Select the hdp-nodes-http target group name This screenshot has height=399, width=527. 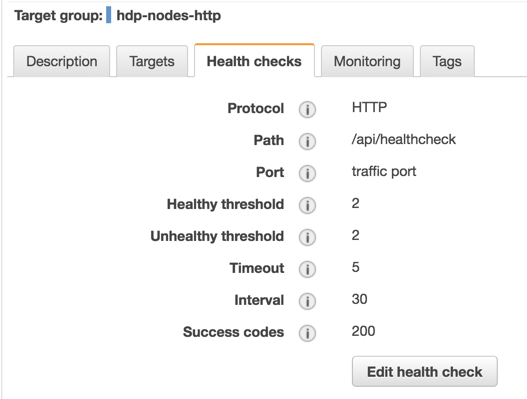coord(169,15)
